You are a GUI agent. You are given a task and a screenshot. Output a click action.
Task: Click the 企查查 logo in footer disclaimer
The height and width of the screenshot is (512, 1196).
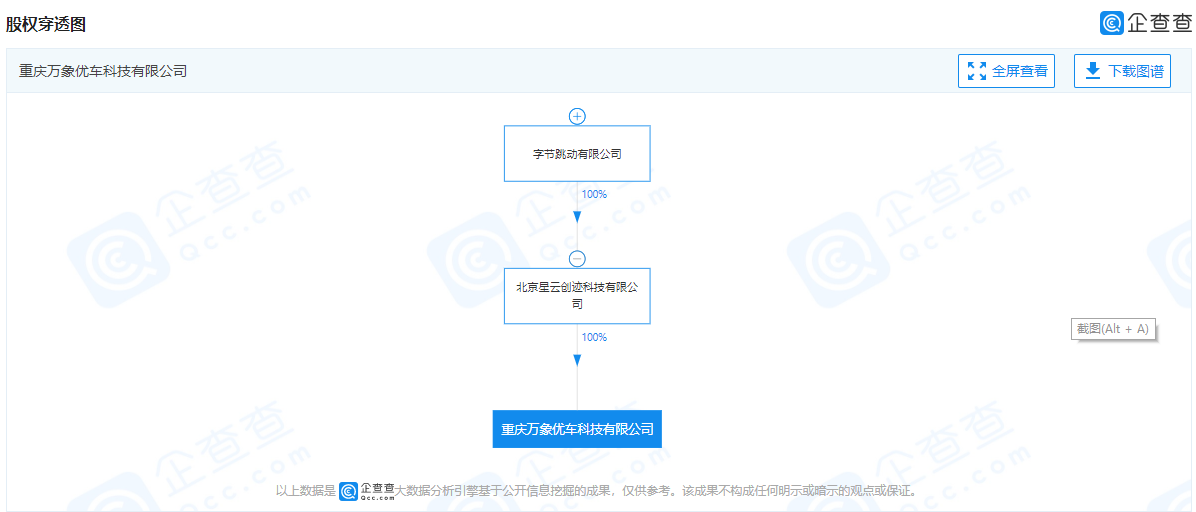(367, 490)
